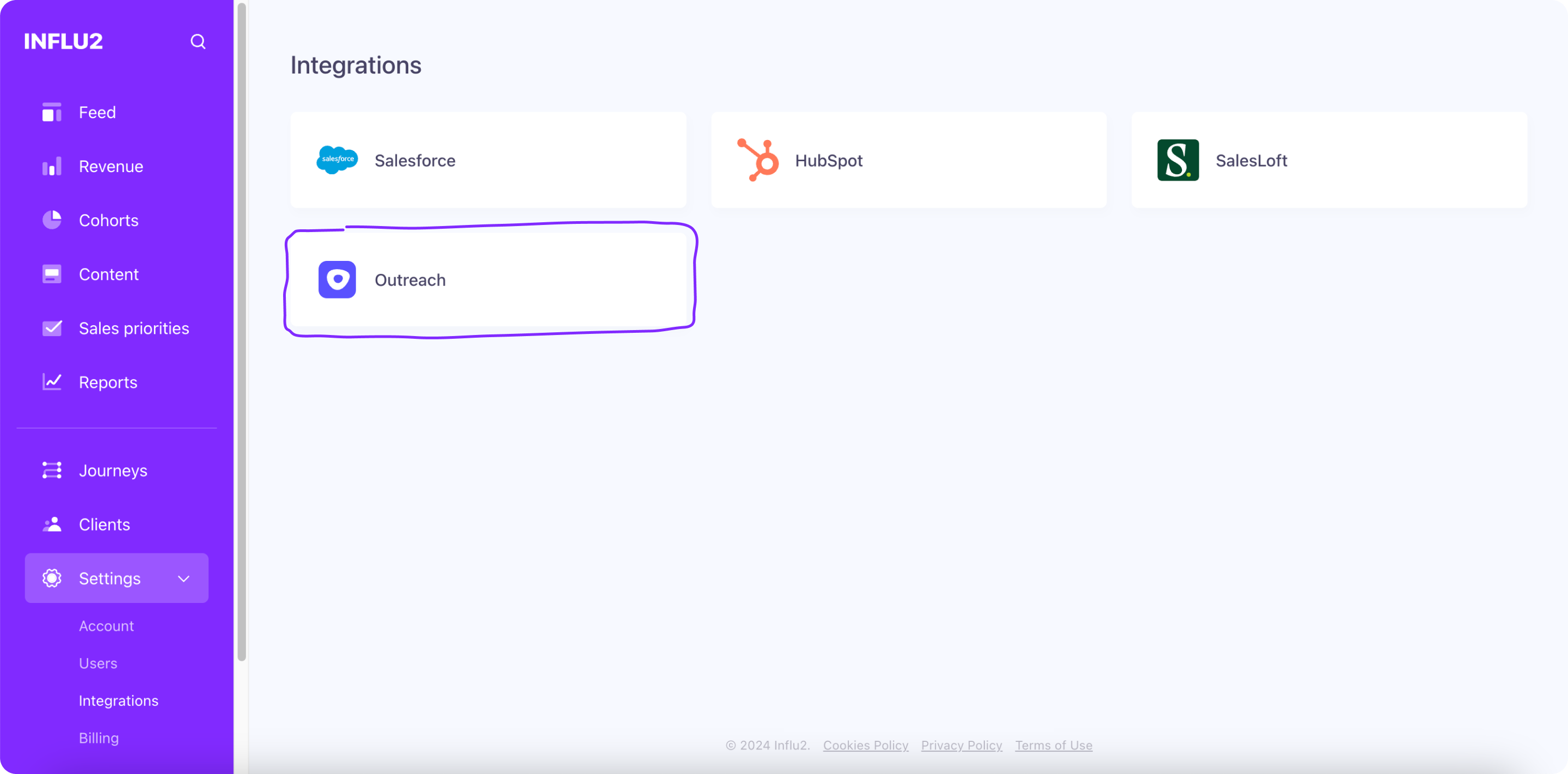Viewport: 1568px width, 774px height.
Task: Open the Cookies Policy link
Action: 866,745
